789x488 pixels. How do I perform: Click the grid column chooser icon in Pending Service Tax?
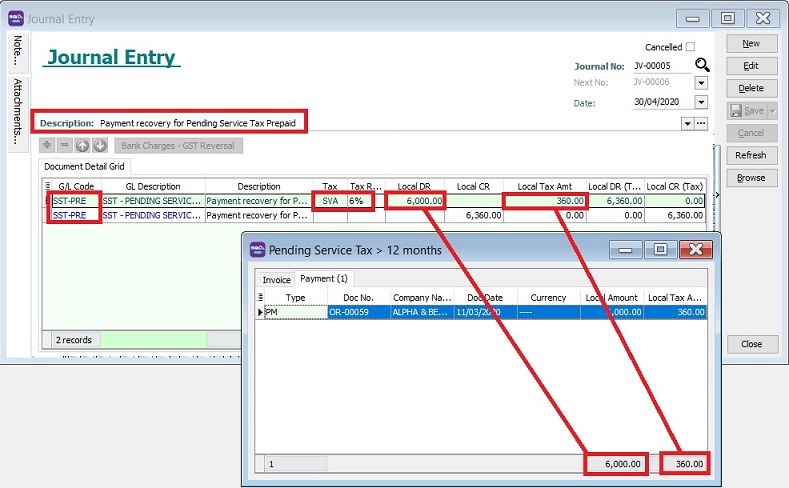pyautogui.click(x=260, y=297)
